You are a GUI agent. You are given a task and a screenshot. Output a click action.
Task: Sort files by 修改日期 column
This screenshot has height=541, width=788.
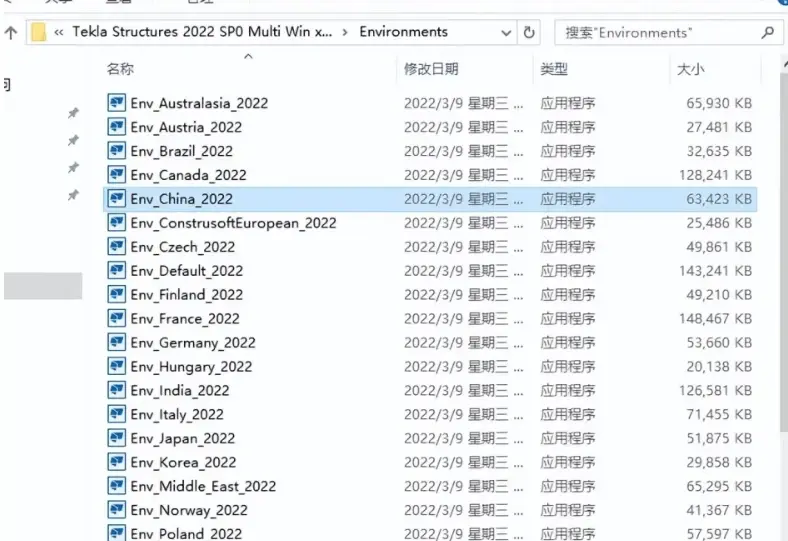pos(431,69)
